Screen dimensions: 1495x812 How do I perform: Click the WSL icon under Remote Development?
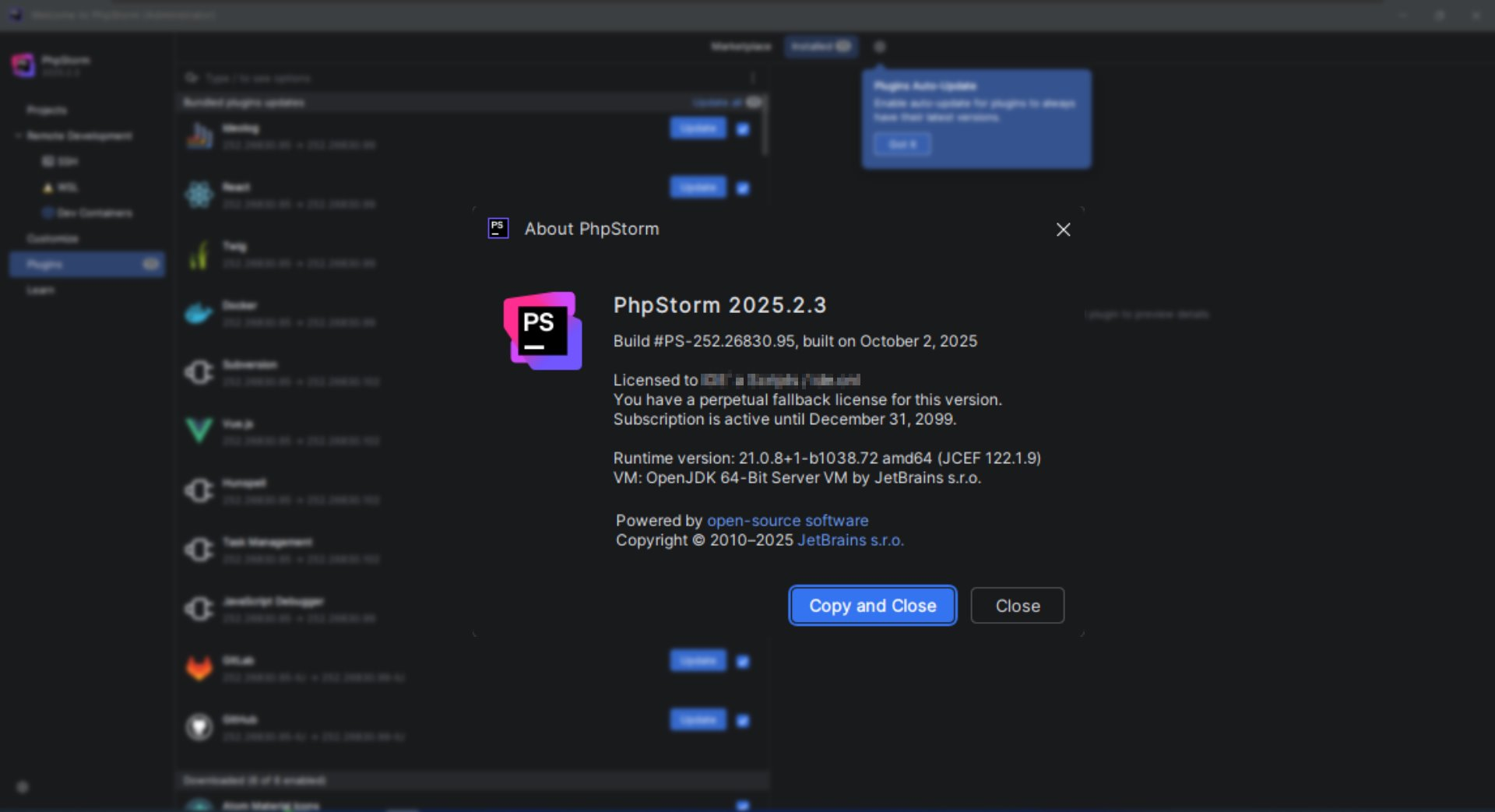tap(48, 187)
